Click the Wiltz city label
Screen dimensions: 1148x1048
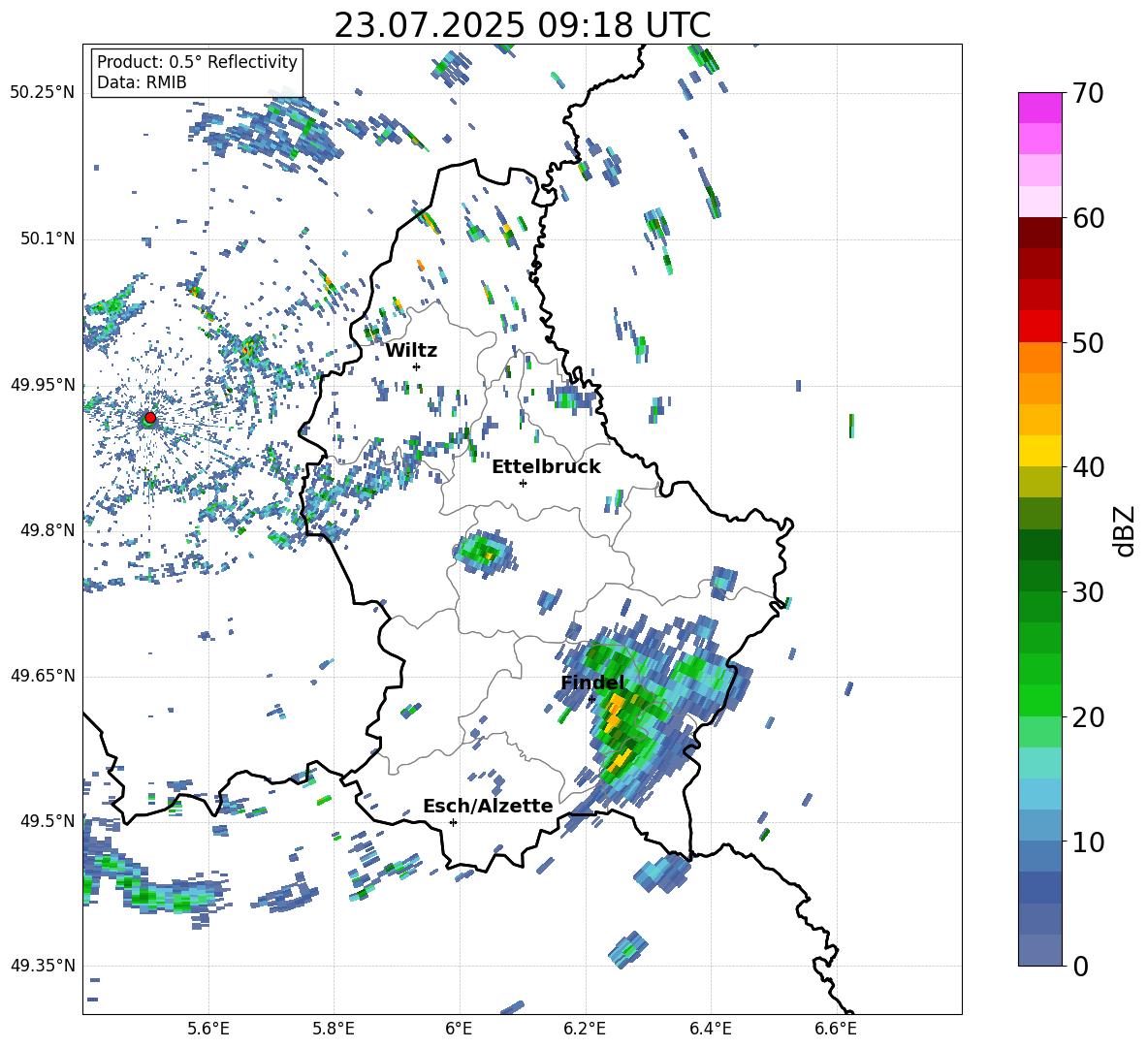(x=411, y=351)
